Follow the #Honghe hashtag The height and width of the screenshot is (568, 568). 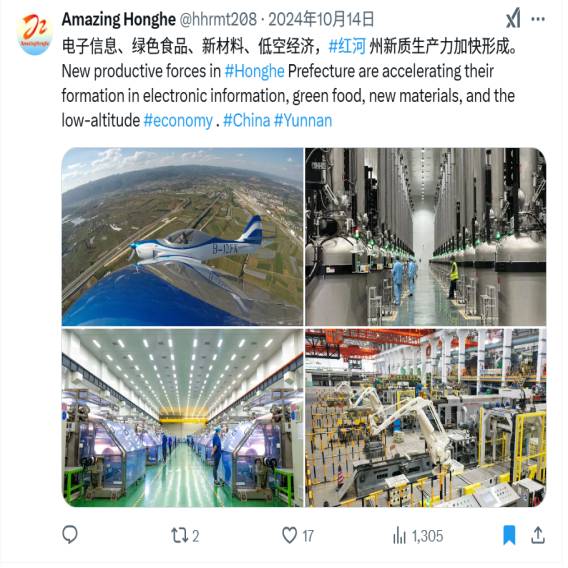point(254,71)
